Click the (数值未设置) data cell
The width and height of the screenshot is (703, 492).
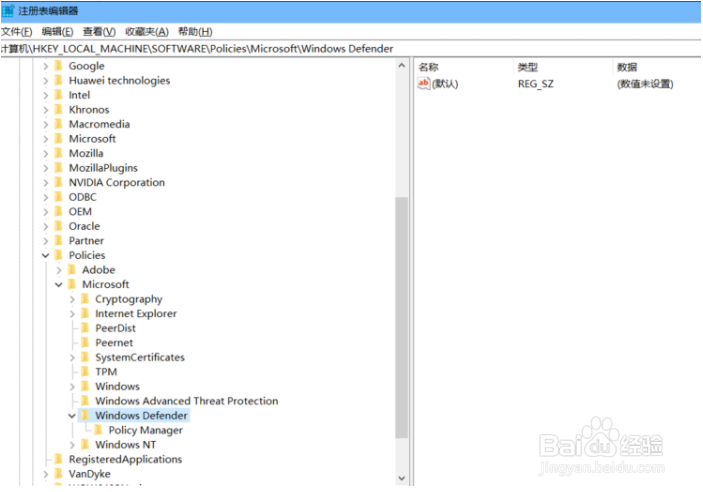(x=645, y=84)
